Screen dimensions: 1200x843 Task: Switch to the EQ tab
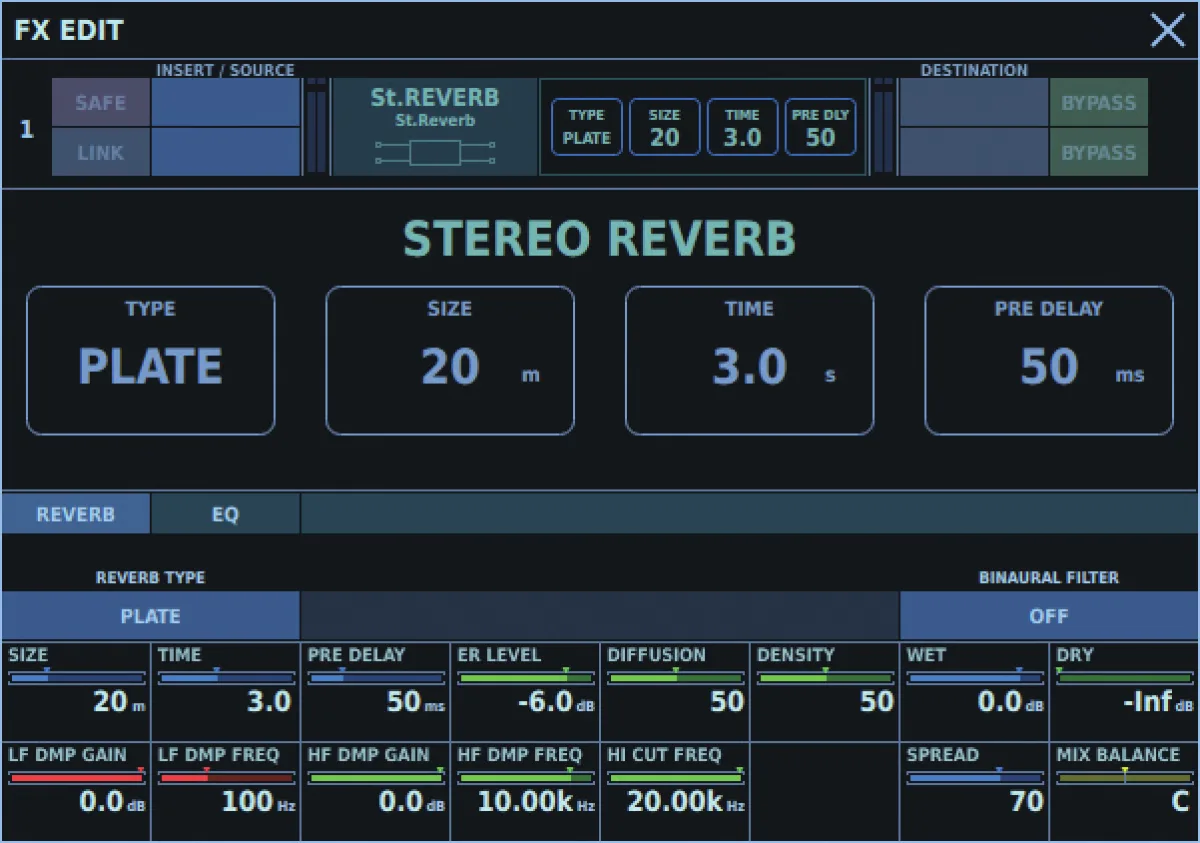pyautogui.click(x=226, y=514)
